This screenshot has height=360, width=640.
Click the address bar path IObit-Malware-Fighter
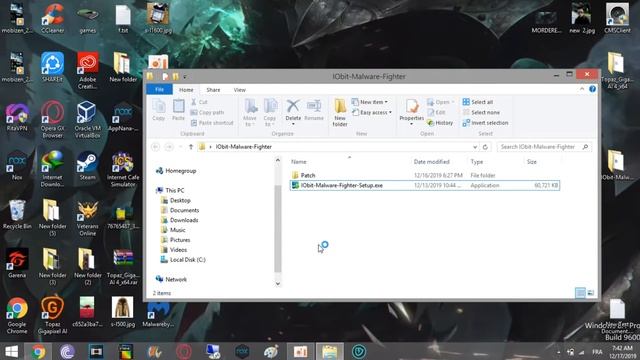click(244, 147)
